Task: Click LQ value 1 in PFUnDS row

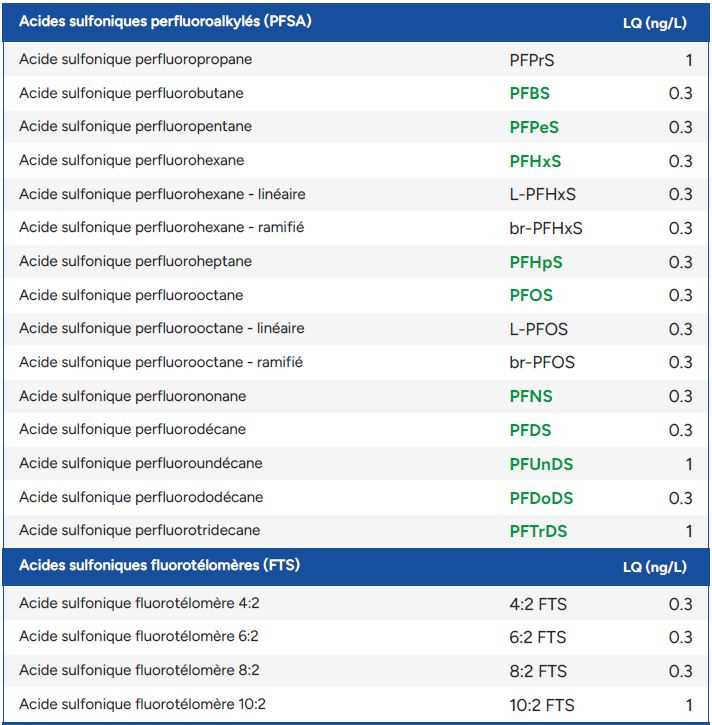Action: coord(689,464)
